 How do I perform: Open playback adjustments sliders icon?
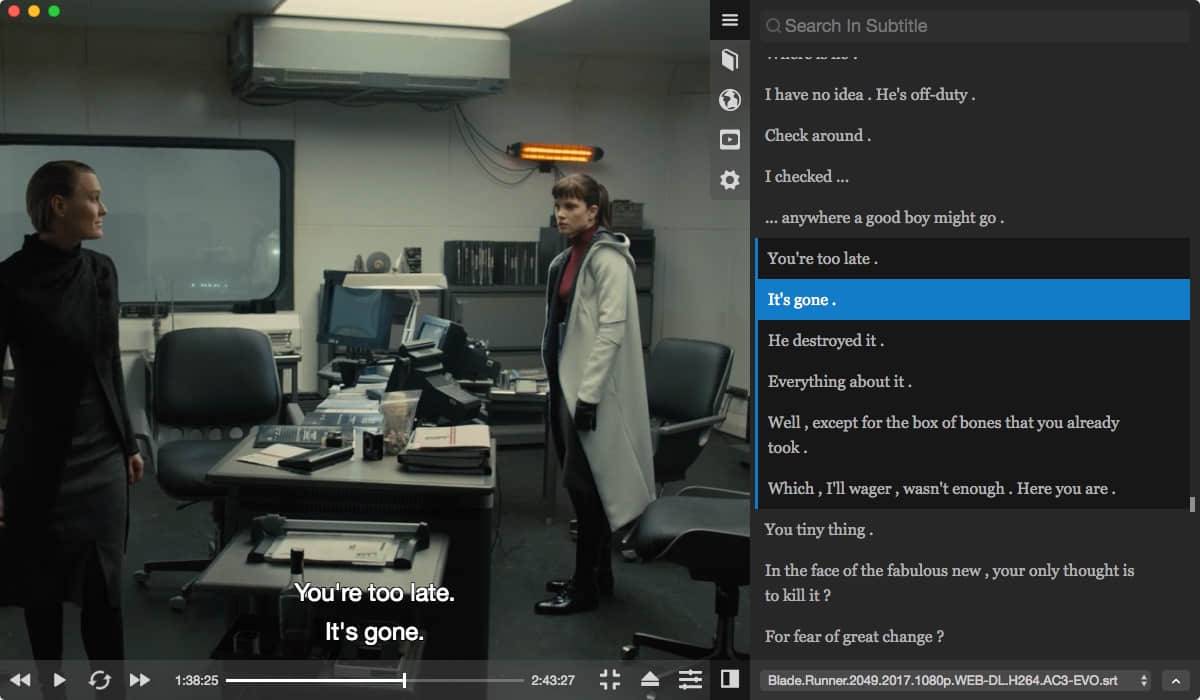click(690, 680)
